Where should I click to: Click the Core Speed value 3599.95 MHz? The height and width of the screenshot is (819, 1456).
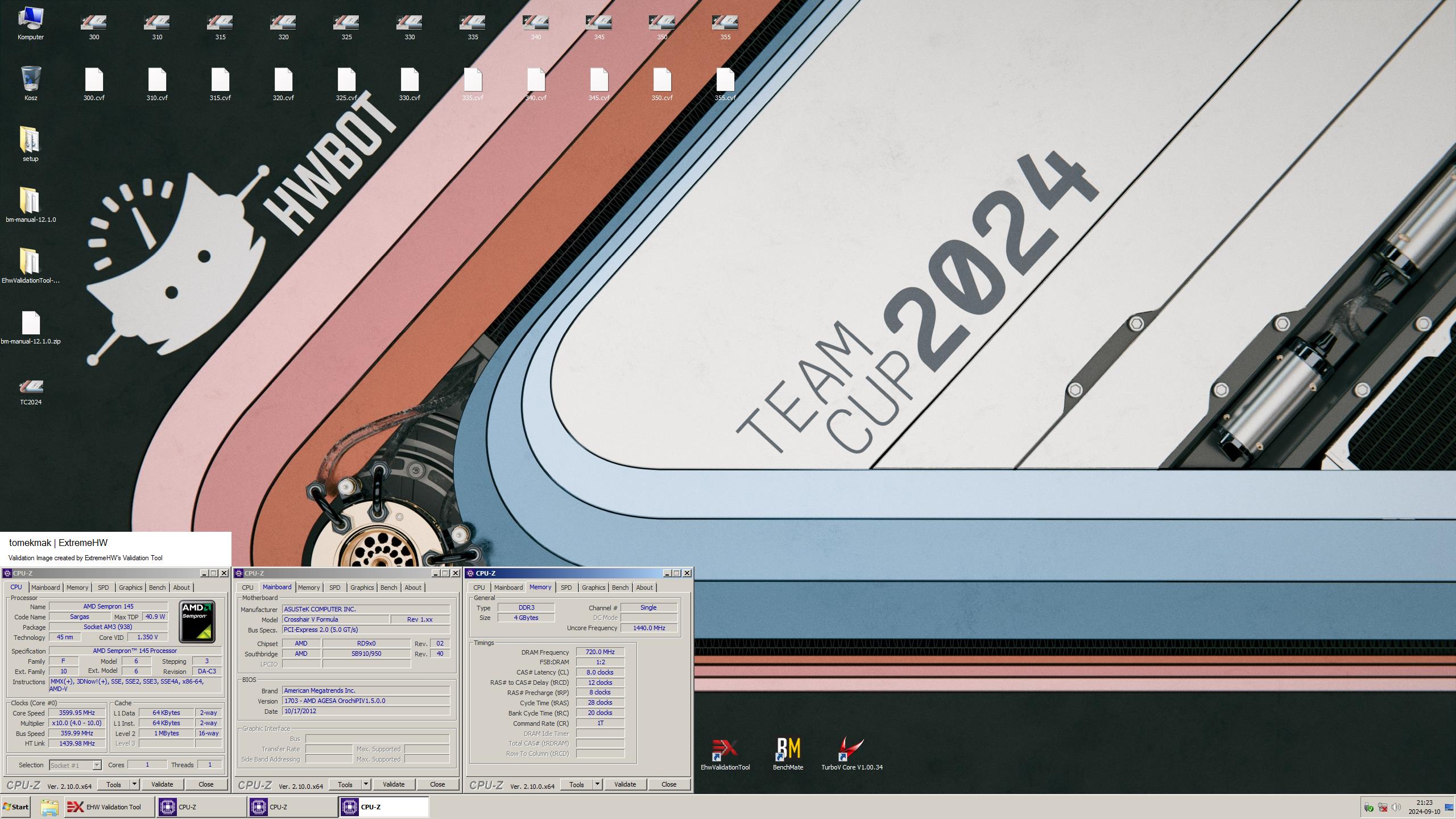[77, 713]
